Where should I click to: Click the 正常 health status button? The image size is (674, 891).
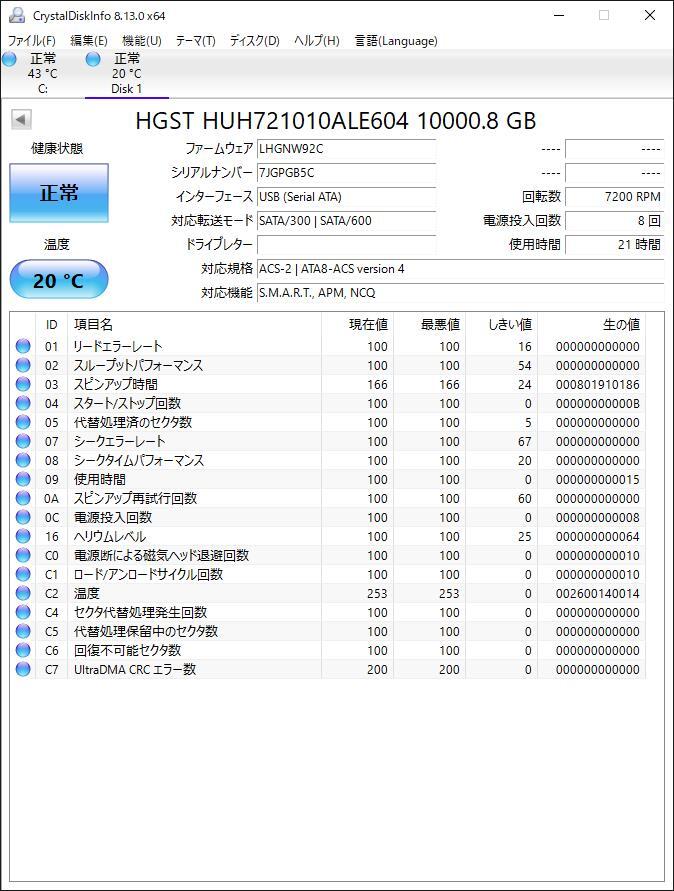point(59,193)
